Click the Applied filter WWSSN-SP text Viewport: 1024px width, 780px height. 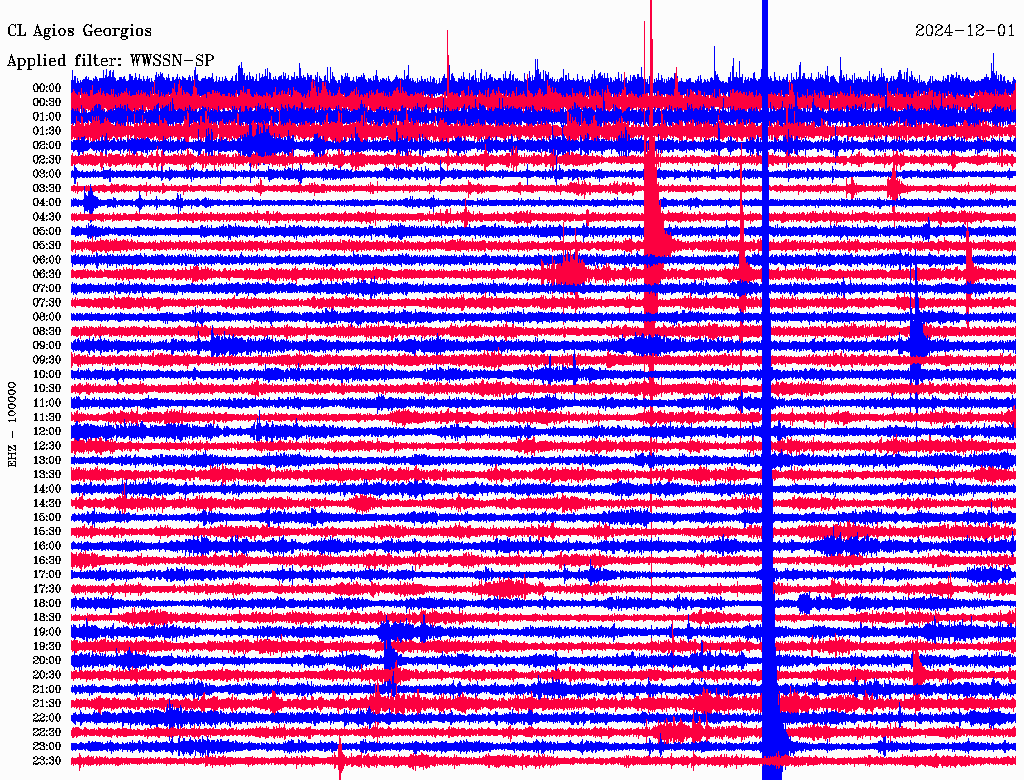[110, 61]
